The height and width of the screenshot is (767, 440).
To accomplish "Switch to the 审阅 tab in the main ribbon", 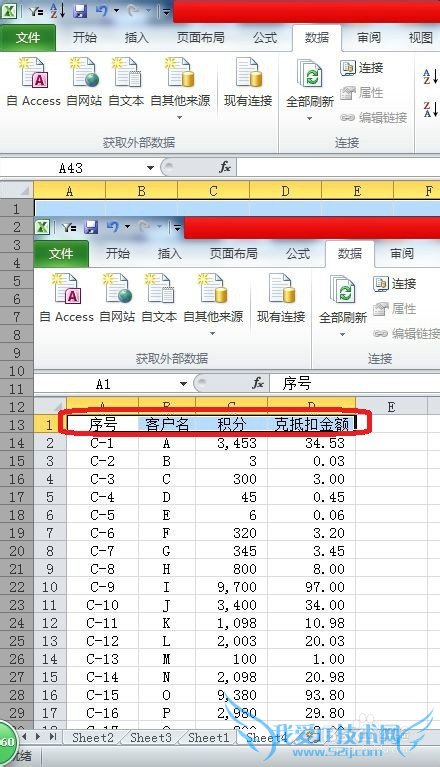I will click(x=369, y=38).
